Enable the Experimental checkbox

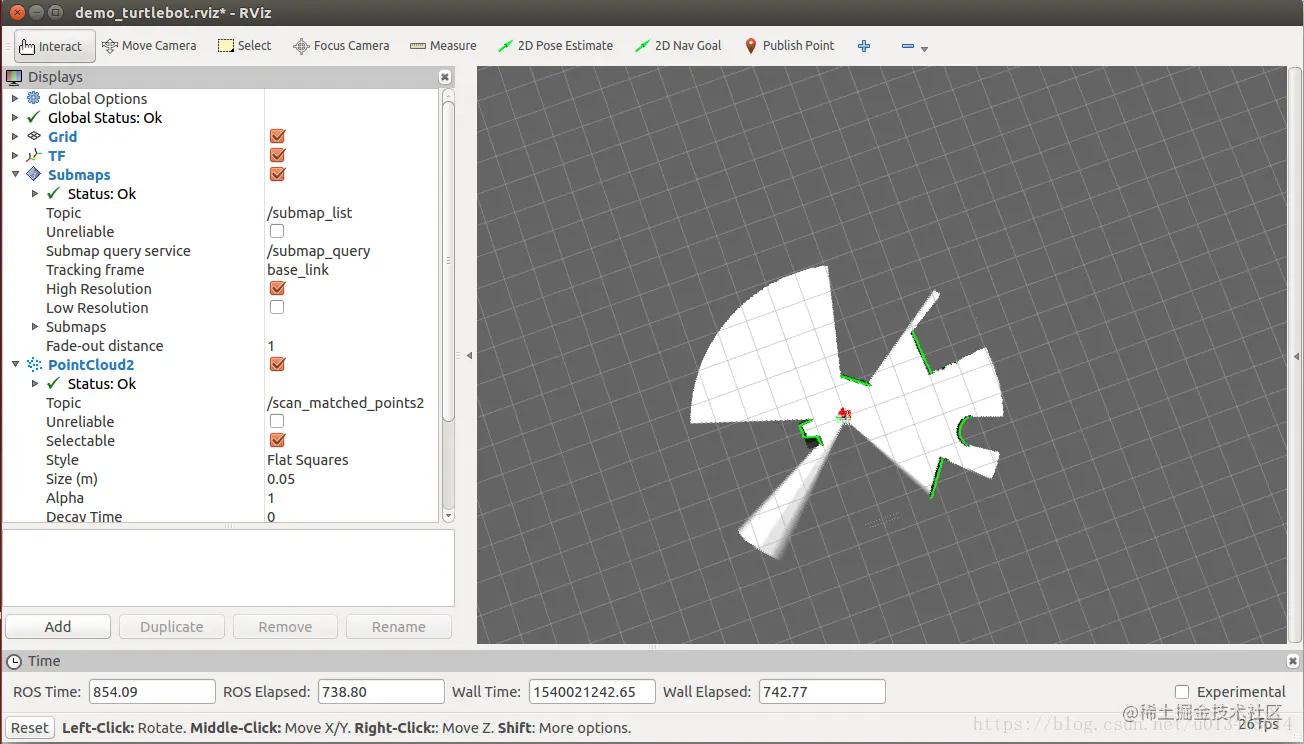1182,692
